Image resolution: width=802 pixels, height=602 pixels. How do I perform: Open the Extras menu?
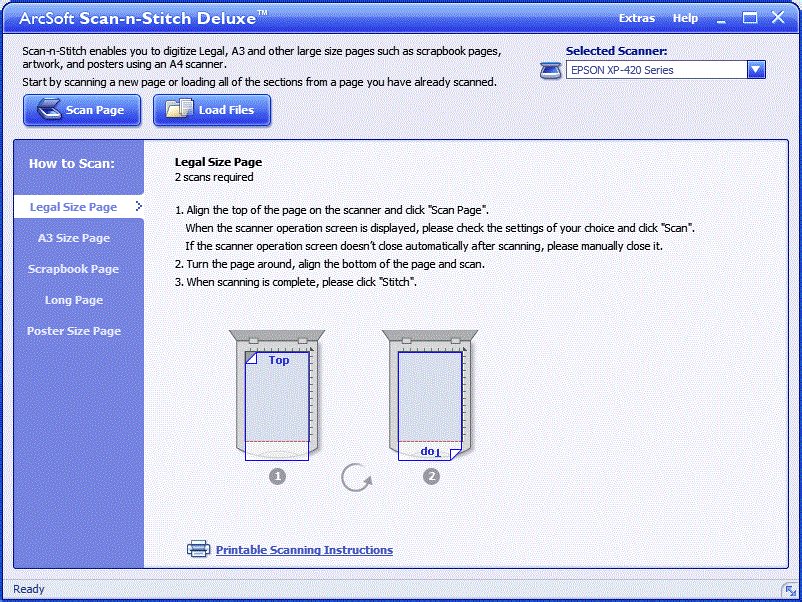pyautogui.click(x=637, y=18)
